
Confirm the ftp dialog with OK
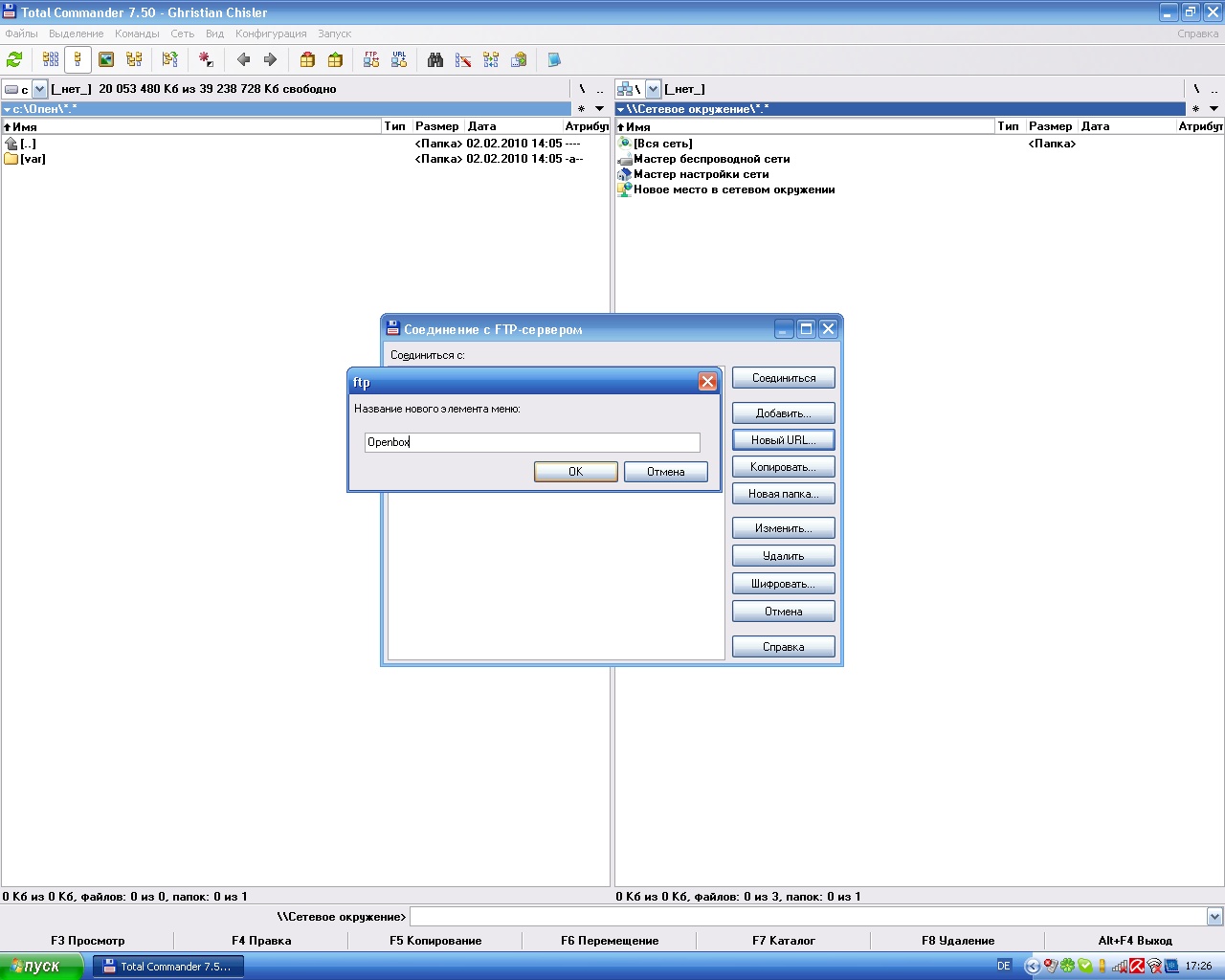coord(576,472)
